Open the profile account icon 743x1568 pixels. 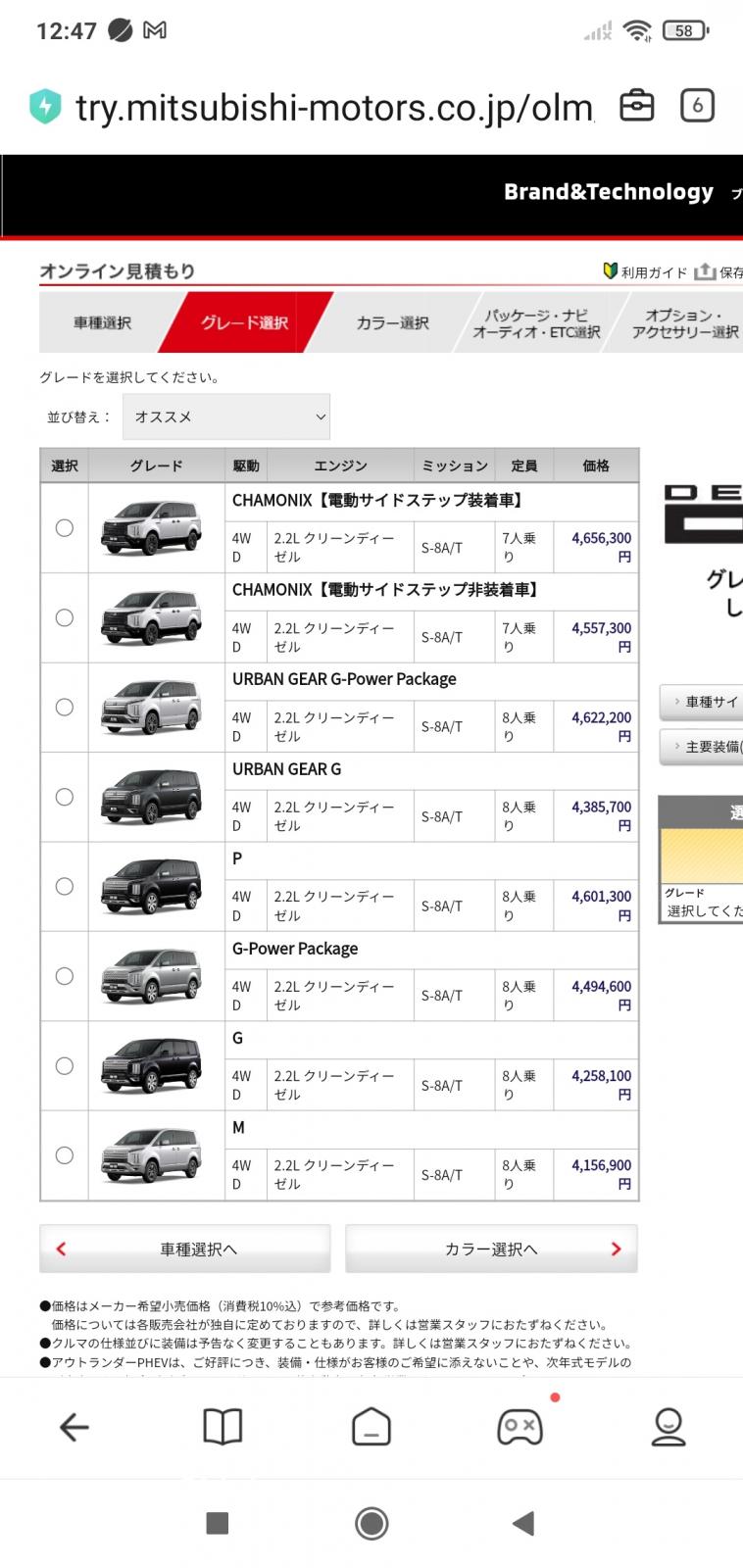click(x=669, y=1427)
